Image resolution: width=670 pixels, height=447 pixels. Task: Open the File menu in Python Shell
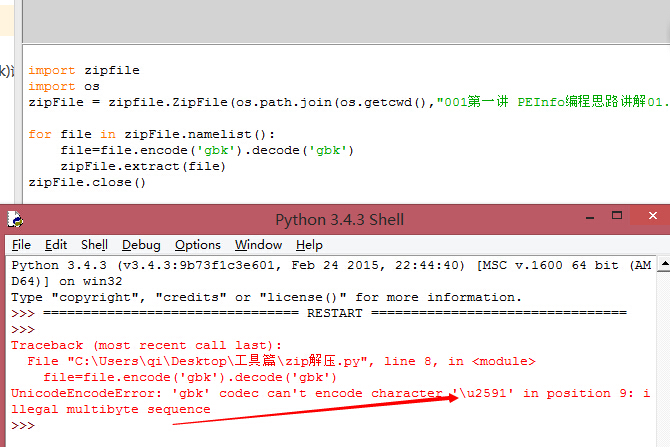pyautogui.click(x=21, y=244)
